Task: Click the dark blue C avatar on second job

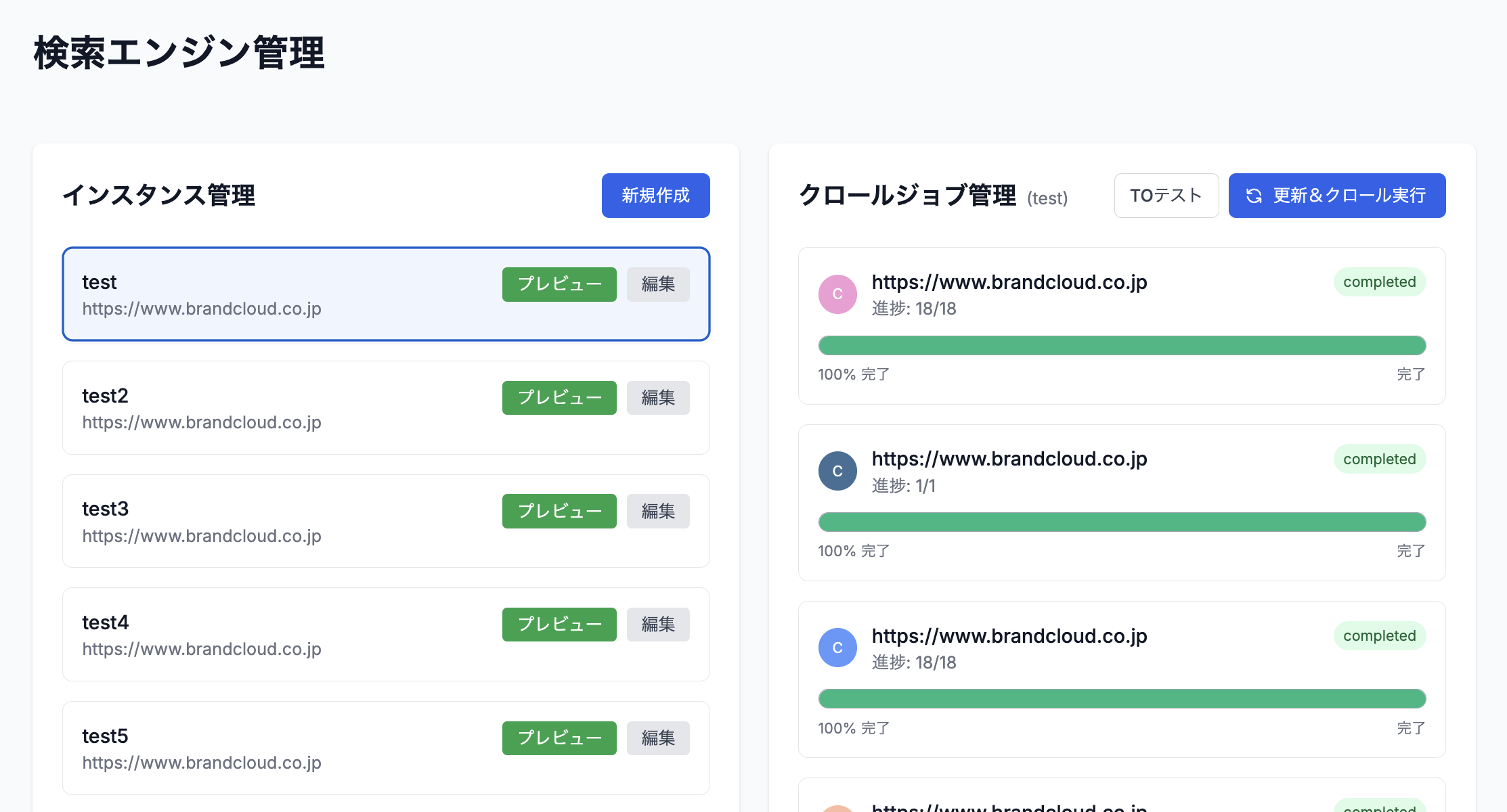Action: (837, 471)
